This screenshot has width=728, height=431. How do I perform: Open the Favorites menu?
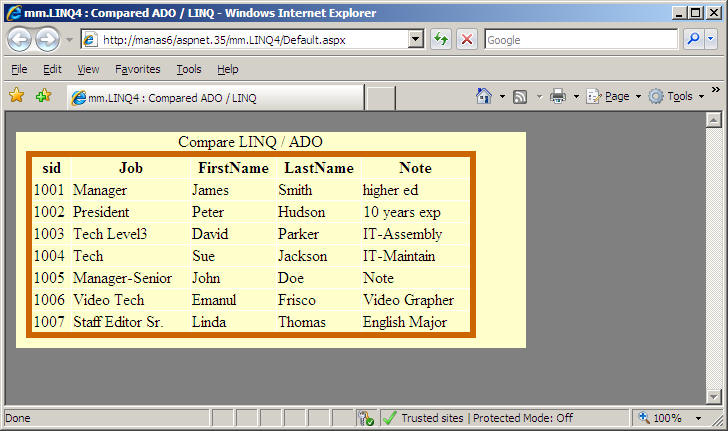point(137,69)
